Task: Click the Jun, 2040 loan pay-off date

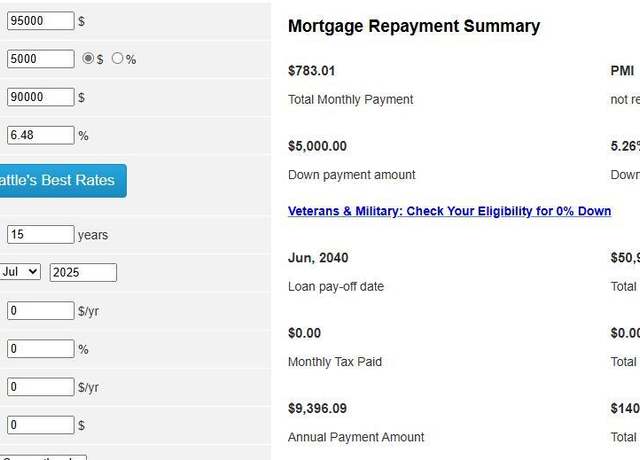Action: coord(318,258)
